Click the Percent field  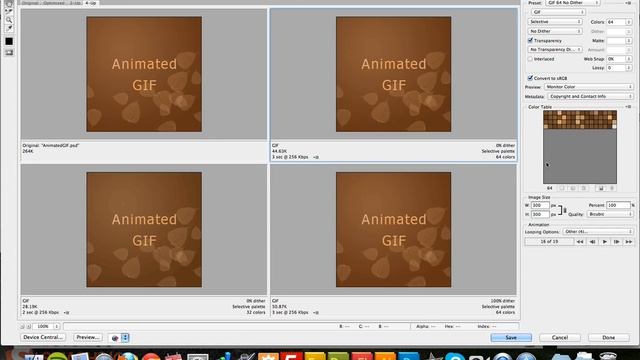[x=618, y=205]
